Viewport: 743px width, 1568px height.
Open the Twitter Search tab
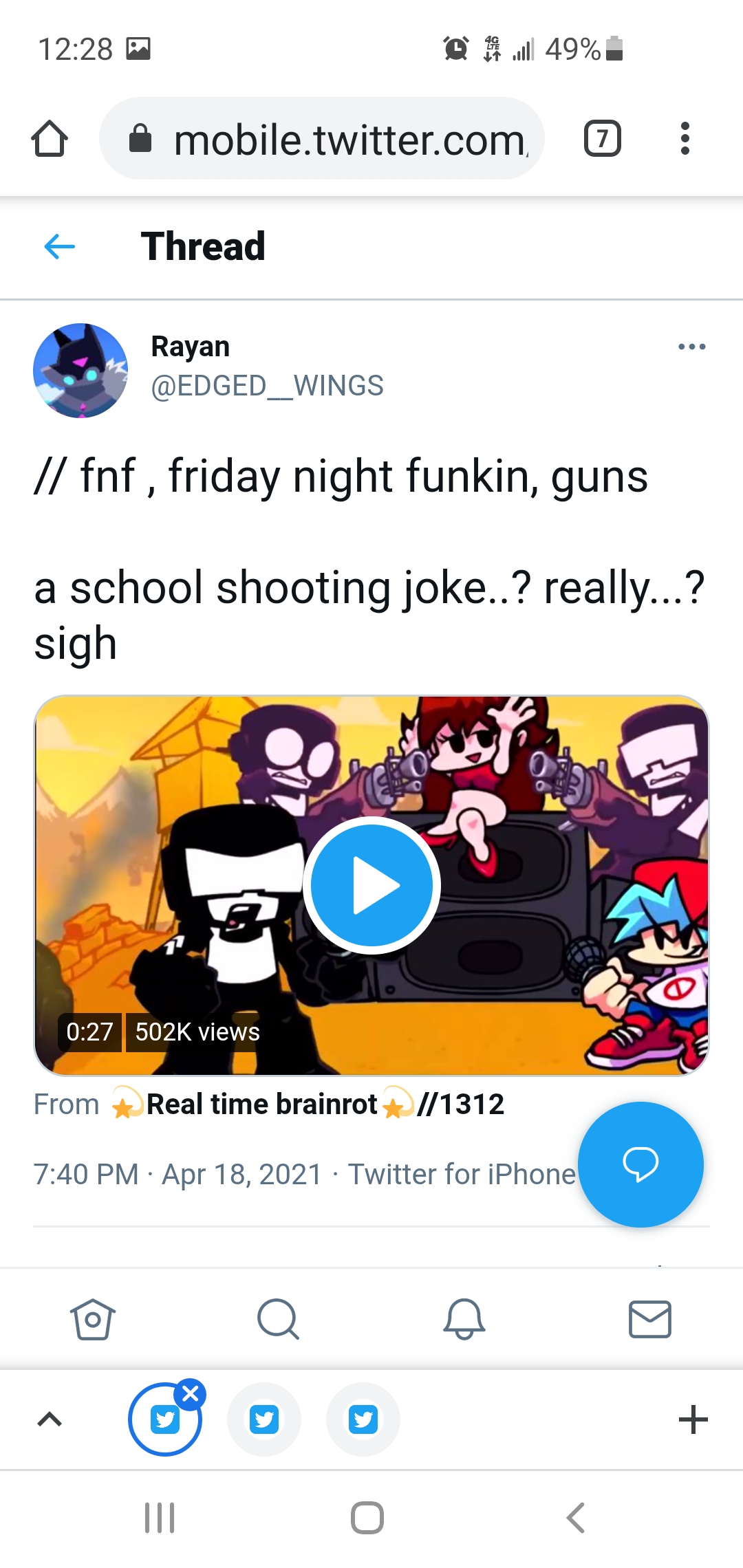(278, 1319)
